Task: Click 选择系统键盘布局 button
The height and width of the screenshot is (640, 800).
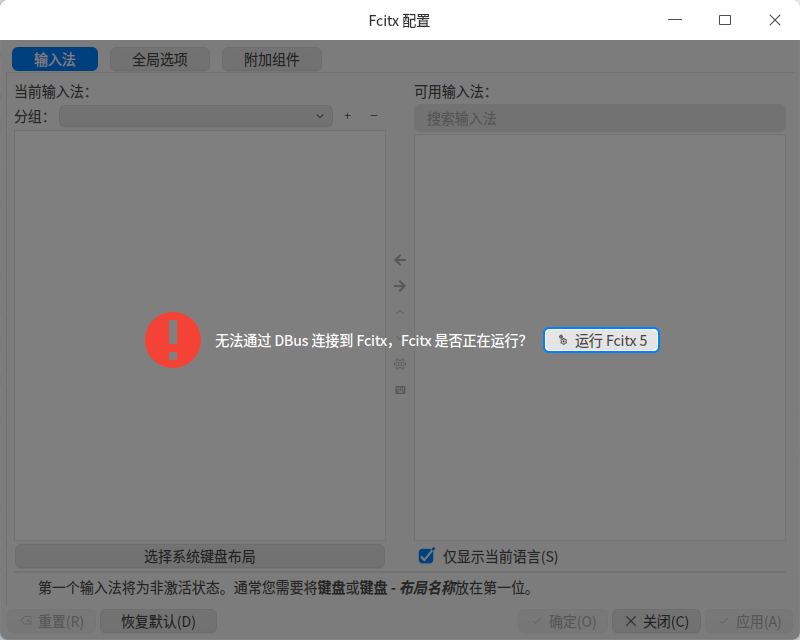Action: pyautogui.click(x=200, y=556)
